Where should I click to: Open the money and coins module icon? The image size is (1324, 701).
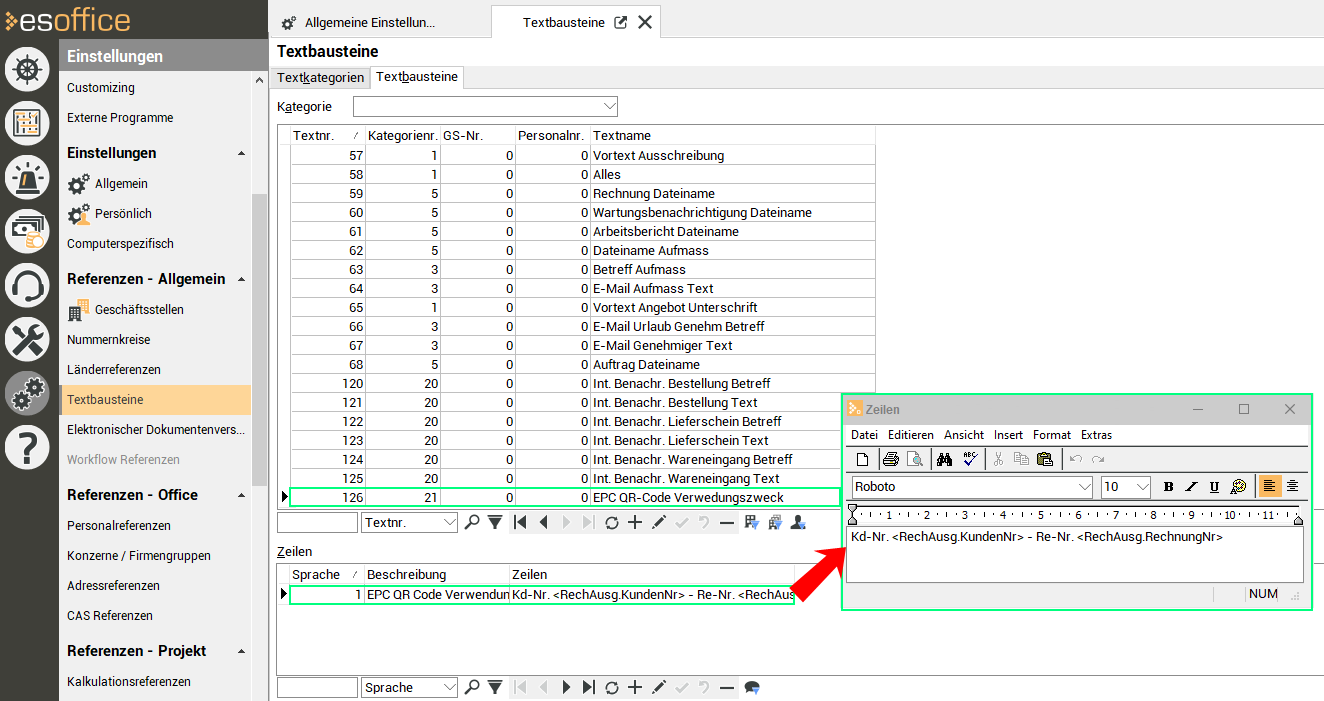coord(27,231)
